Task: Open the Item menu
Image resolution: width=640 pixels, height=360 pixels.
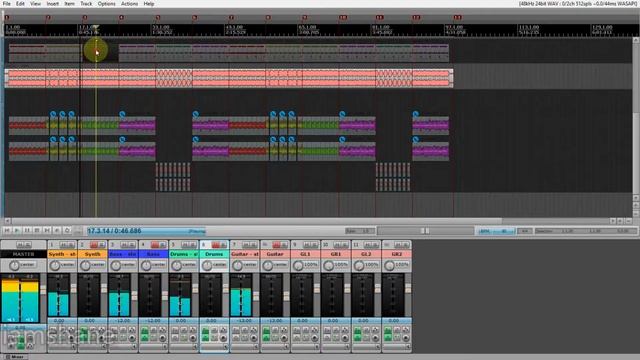Action: tap(69, 4)
